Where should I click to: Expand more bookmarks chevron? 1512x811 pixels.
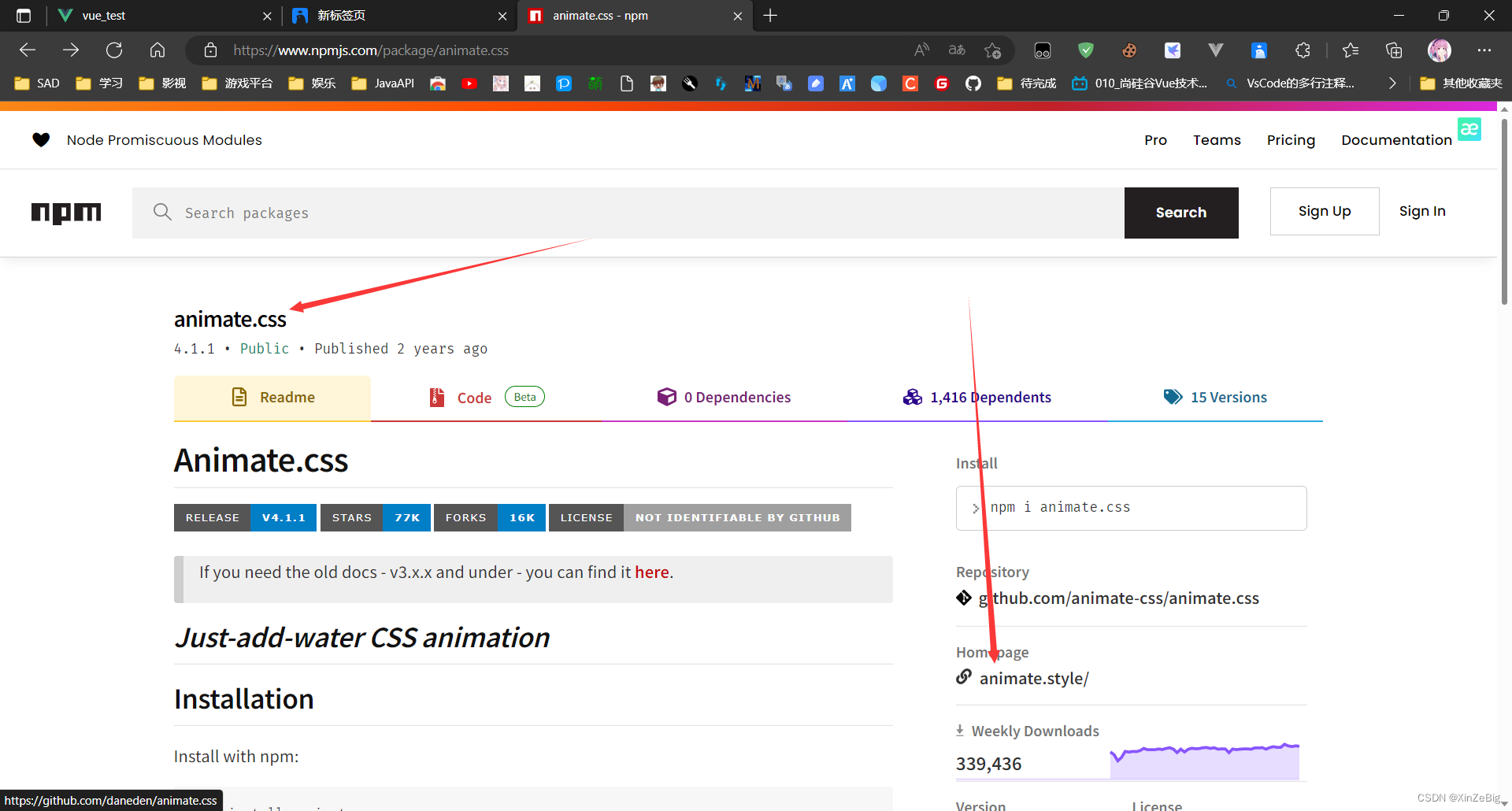coord(1392,83)
